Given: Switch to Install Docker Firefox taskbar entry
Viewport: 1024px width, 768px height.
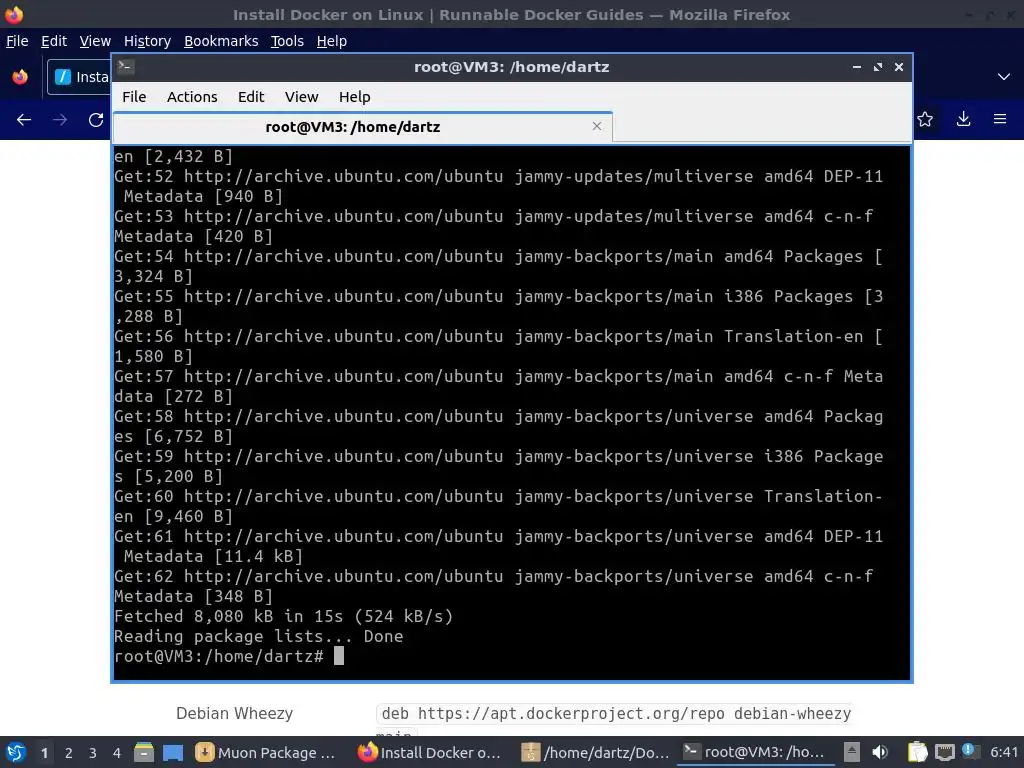Looking at the screenshot, I should coord(430,753).
